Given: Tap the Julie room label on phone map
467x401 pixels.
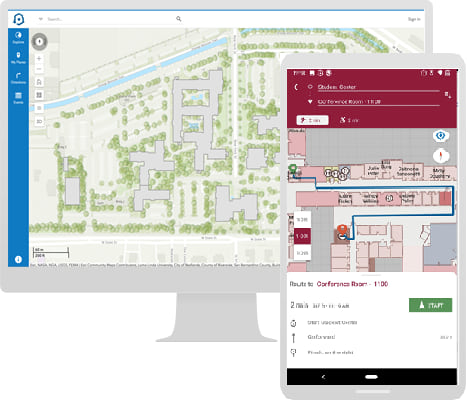Looking at the screenshot, I should [373, 171].
